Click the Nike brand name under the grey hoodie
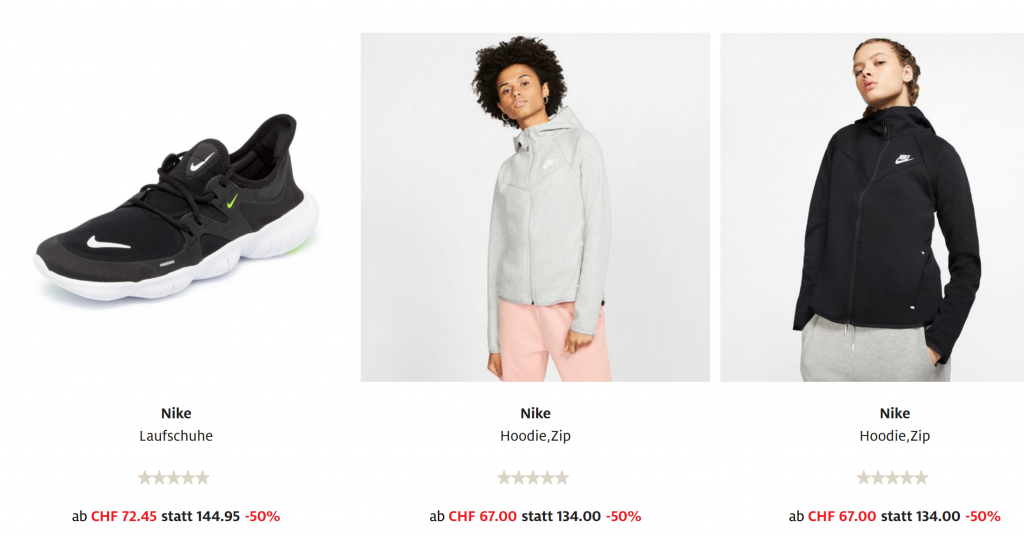 pos(535,413)
